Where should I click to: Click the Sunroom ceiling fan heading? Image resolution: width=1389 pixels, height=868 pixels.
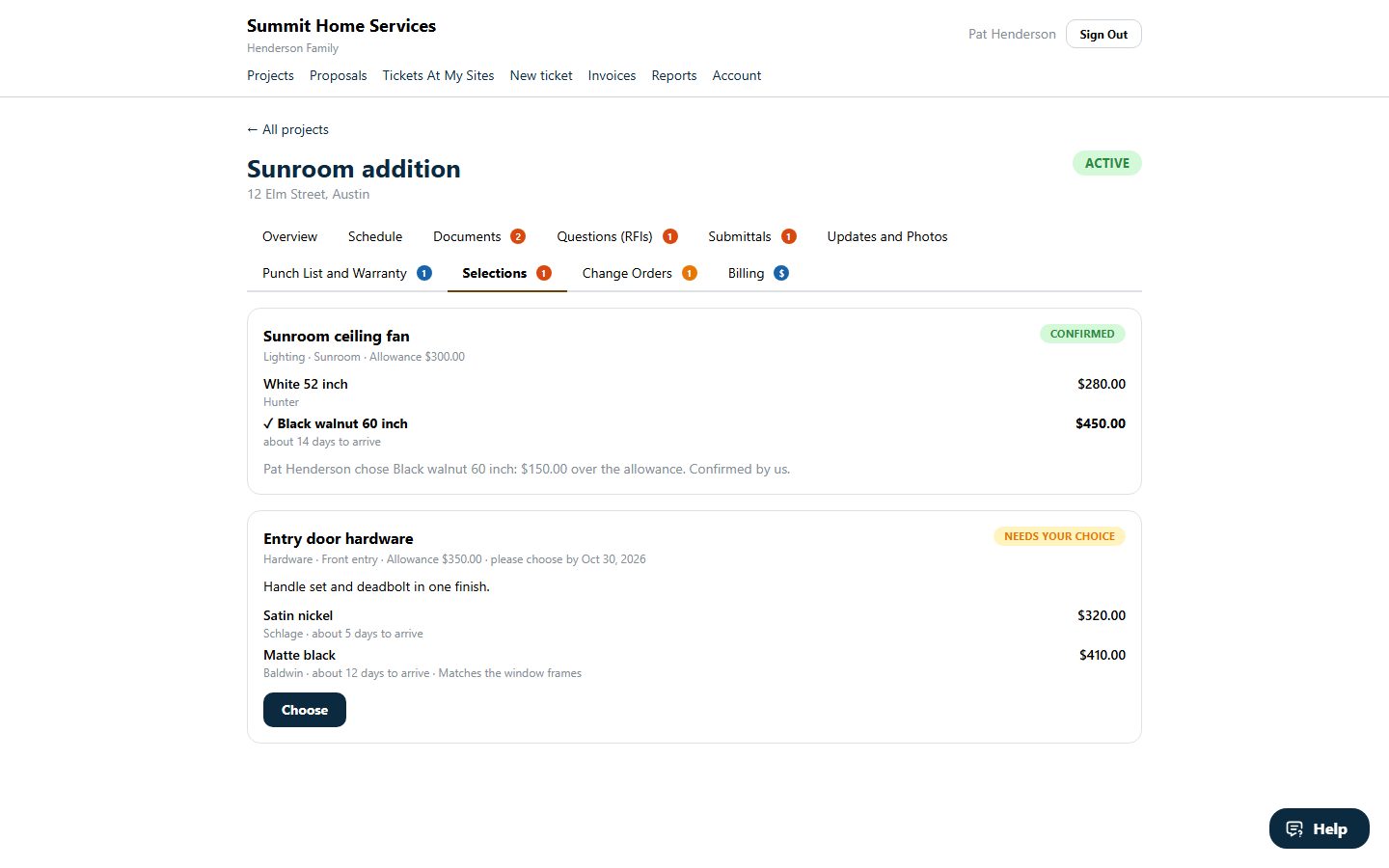point(337,336)
